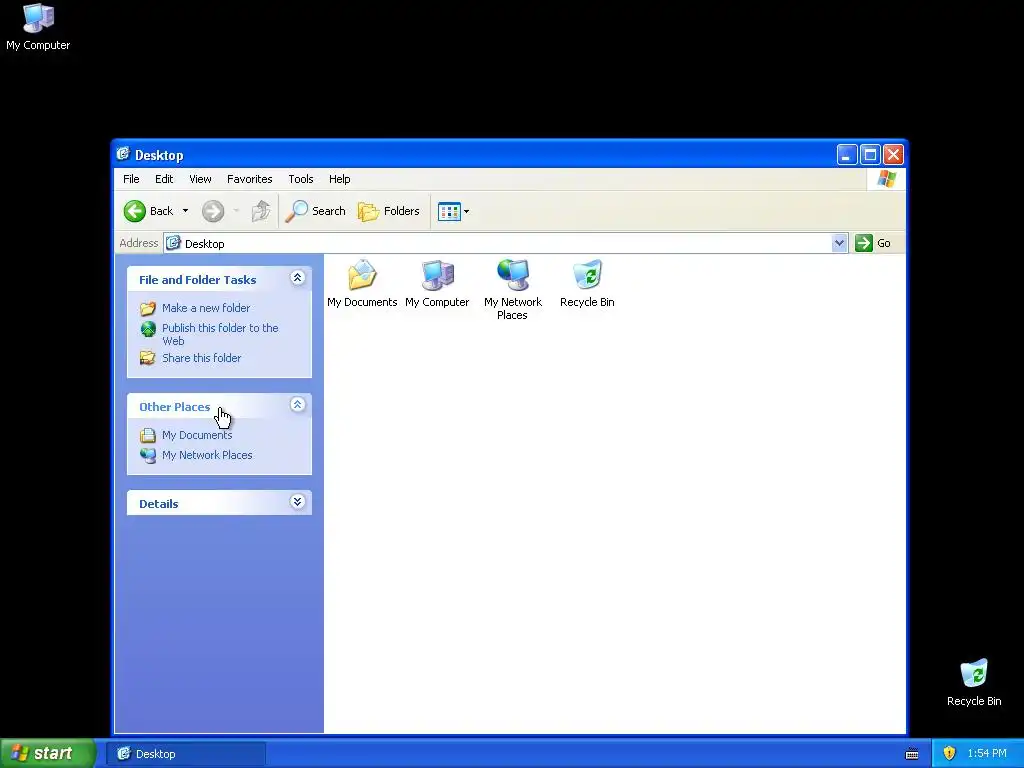Click Share this folder link

[x=201, y=358]
